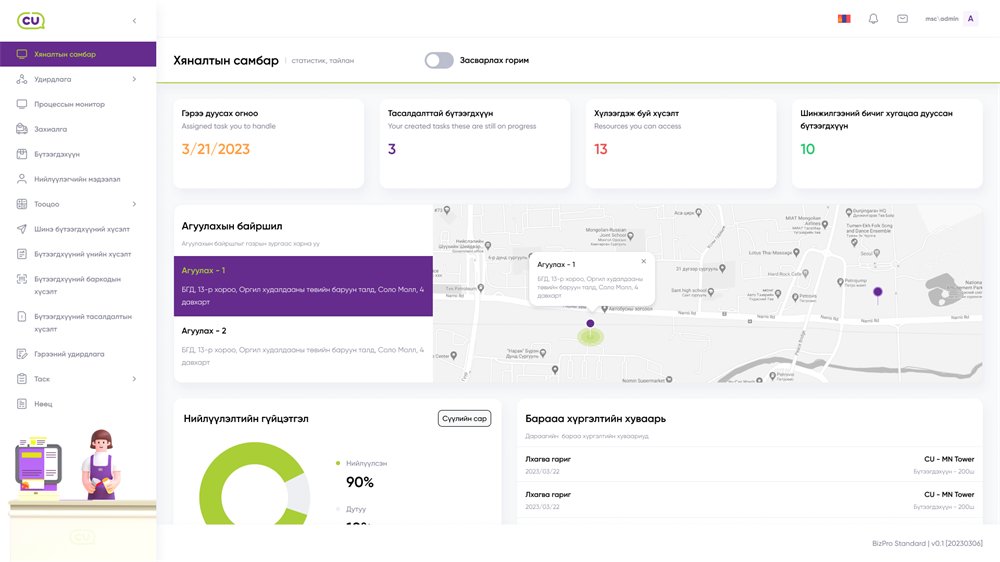
Task: Click the Тооцоо calculator icon
Action: [x=22, y=204]
